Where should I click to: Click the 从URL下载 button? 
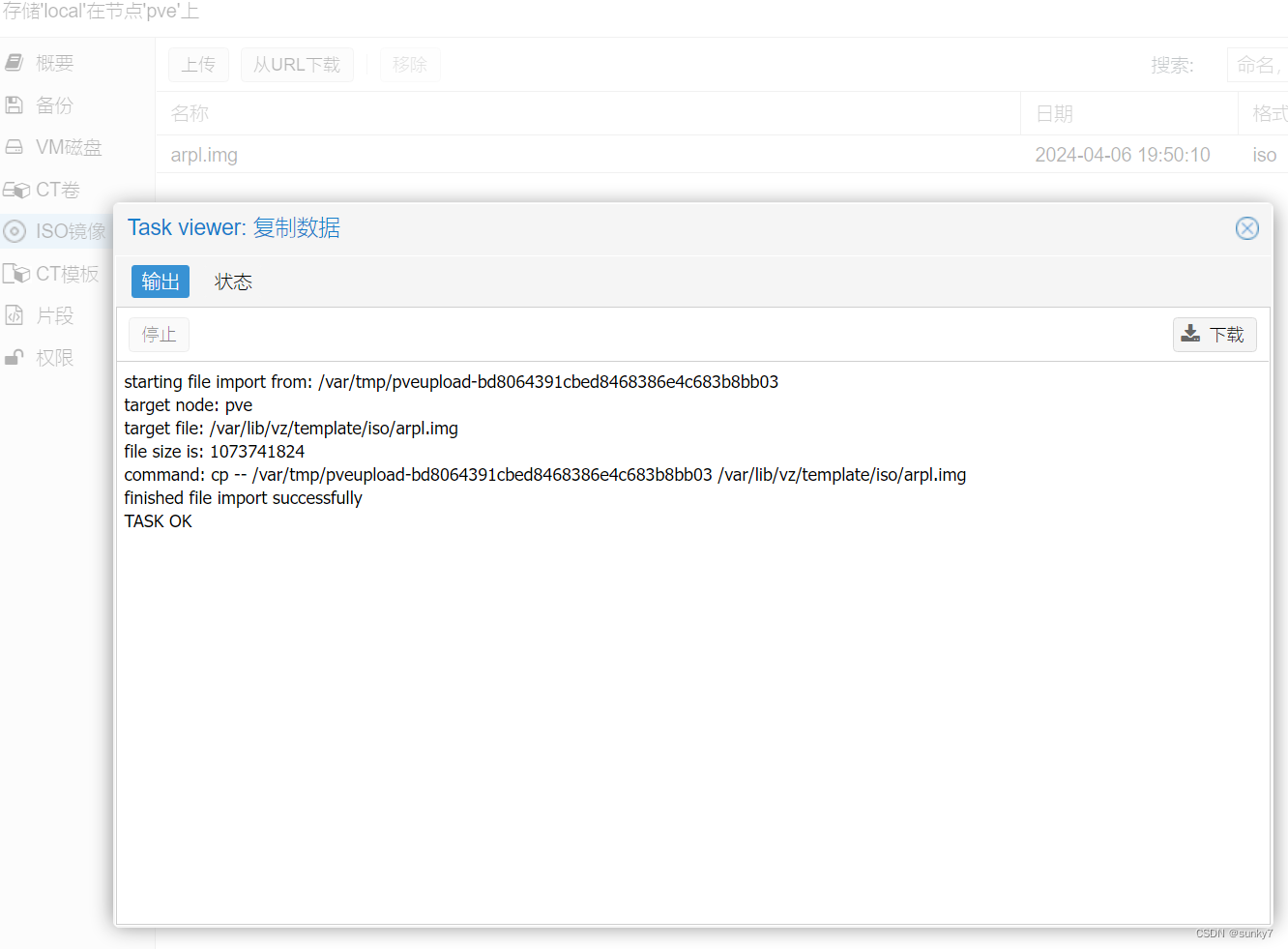tap(297, 65)
